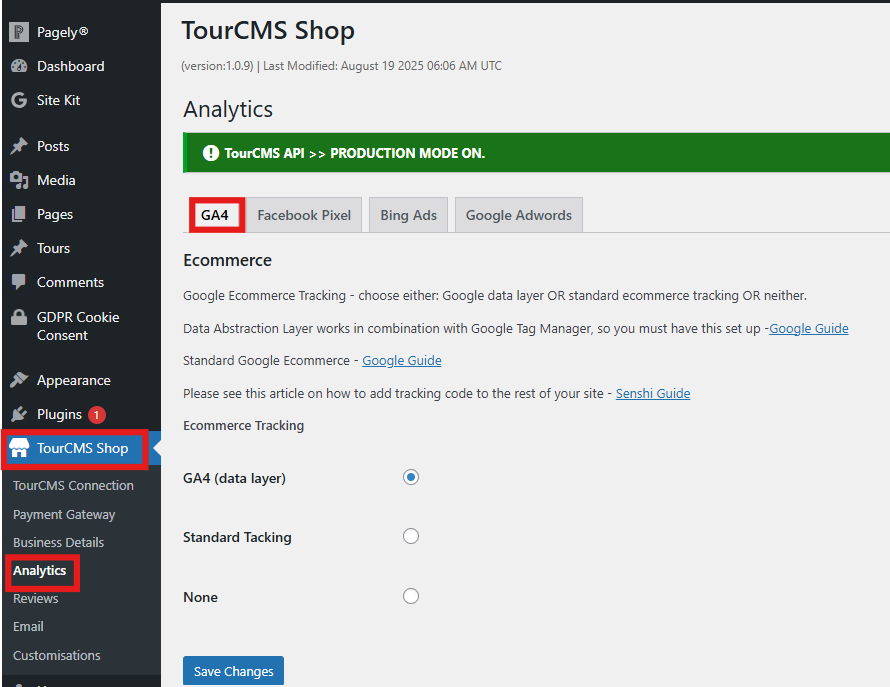Switch to the GA4 tab
This screenshot has height=687, width=890.
(215, 215)
